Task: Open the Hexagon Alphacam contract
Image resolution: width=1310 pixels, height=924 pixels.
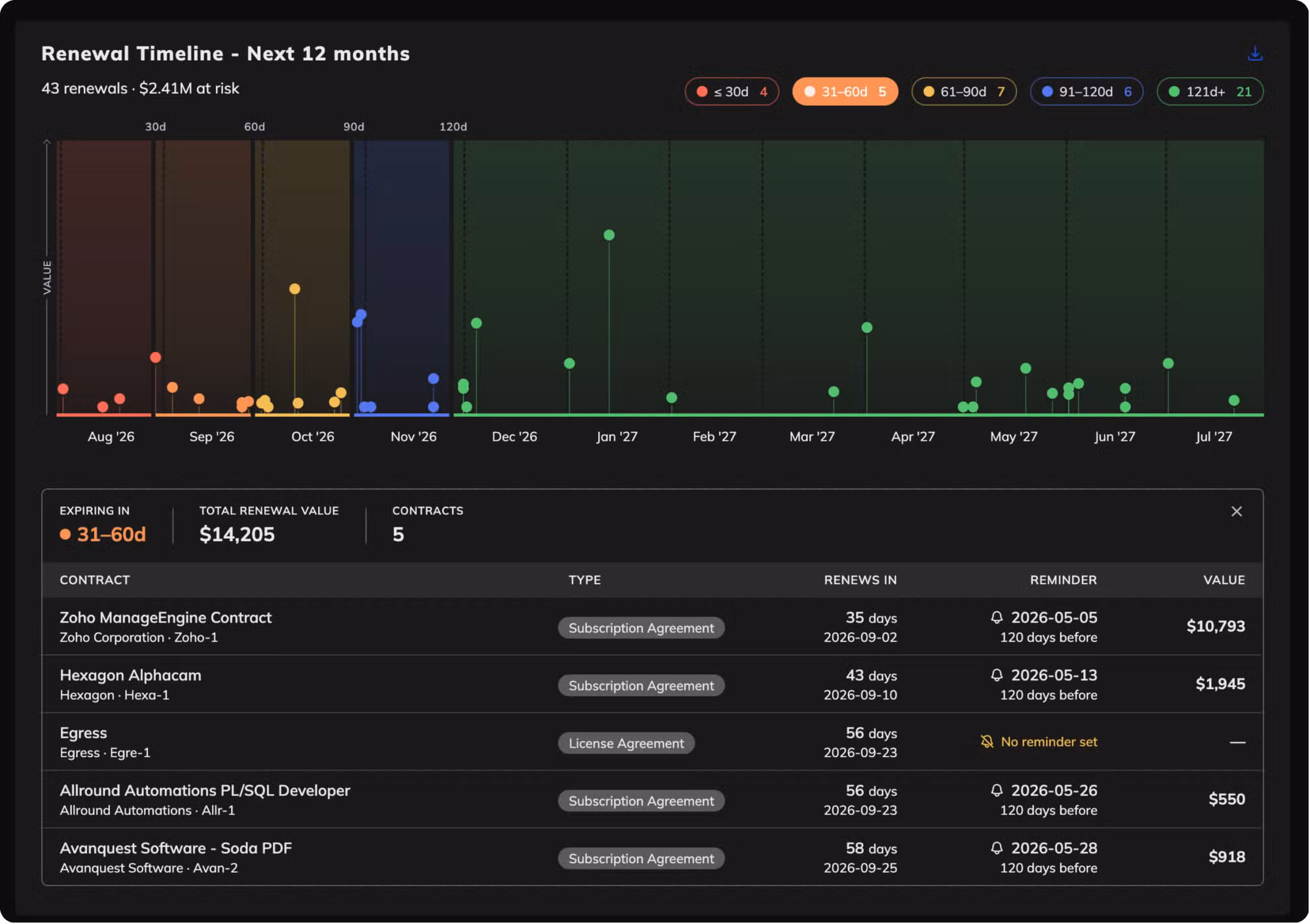Action: pyautogui.click(x=130, y=675)
